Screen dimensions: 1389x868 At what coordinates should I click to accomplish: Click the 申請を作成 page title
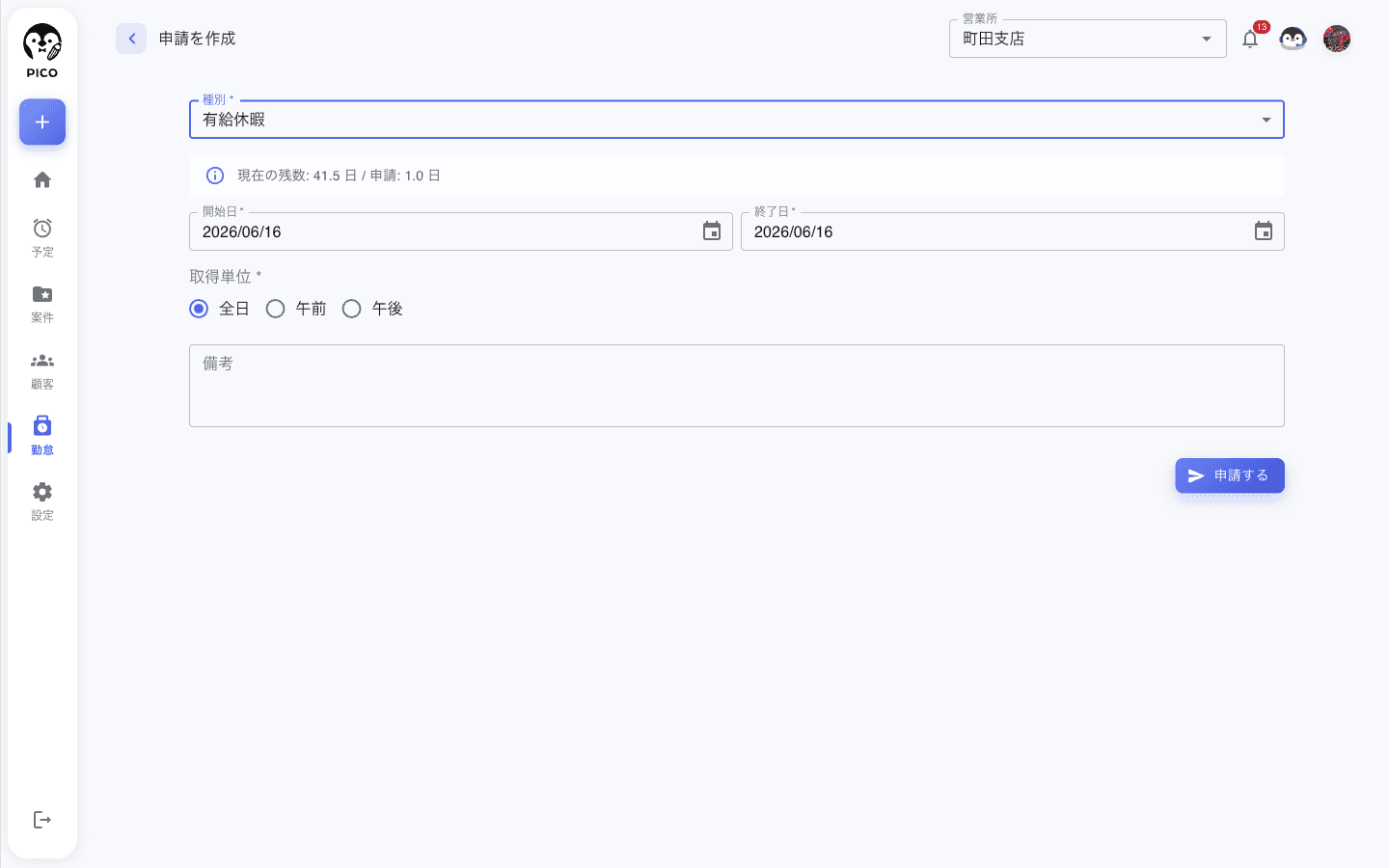coord(198,39)
